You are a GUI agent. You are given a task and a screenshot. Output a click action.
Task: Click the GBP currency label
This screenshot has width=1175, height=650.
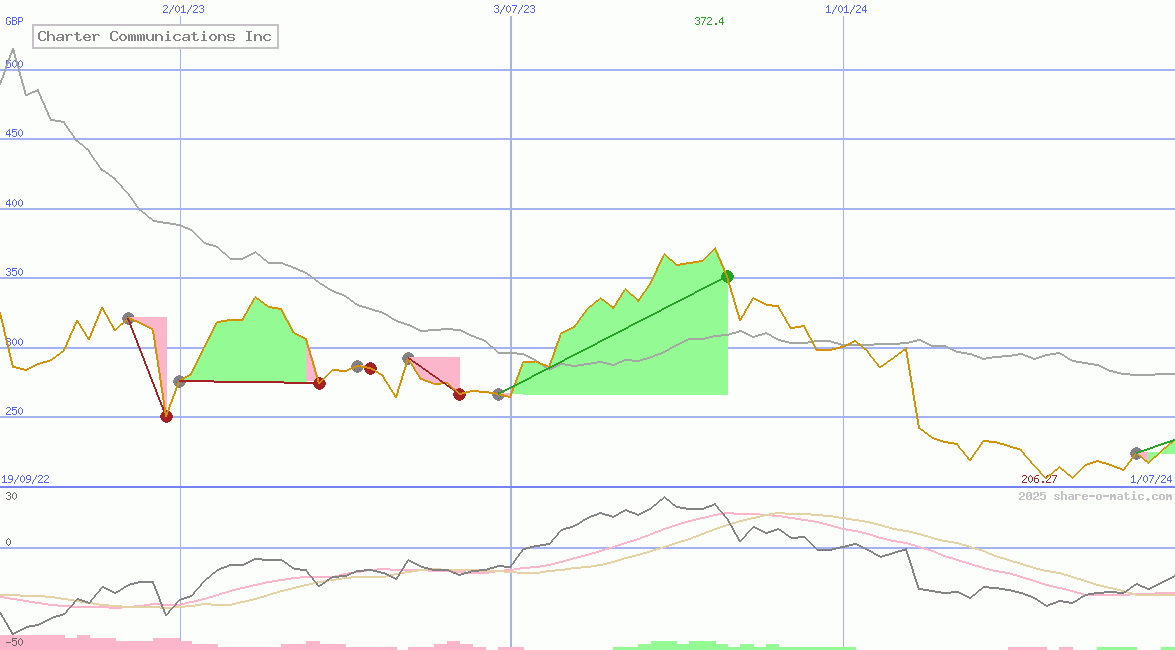pos(14,21)
